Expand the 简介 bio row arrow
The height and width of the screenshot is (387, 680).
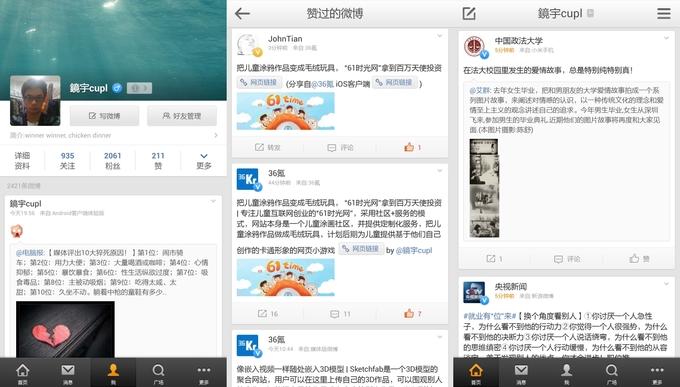pos(216,135)
